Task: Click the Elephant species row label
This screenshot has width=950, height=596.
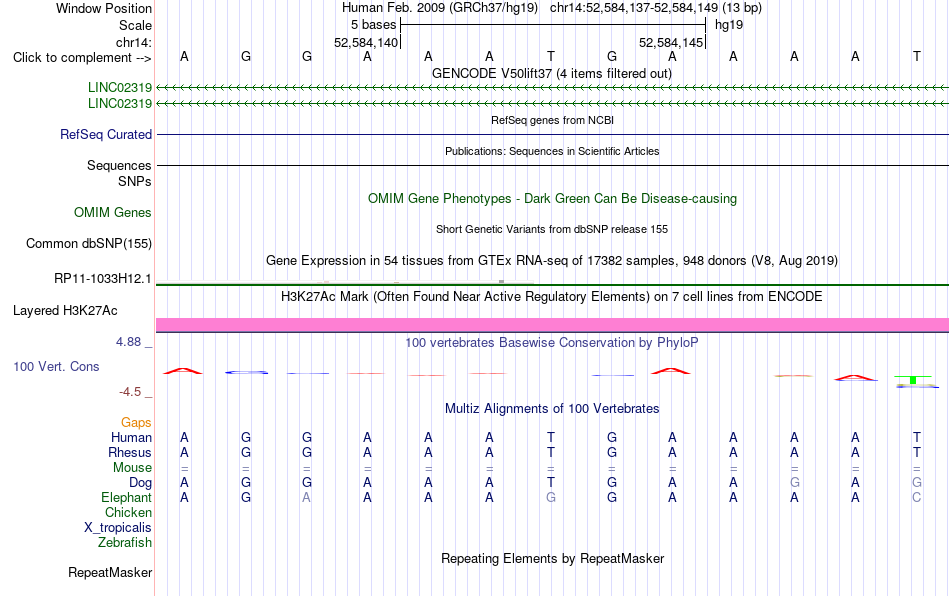Action: 126,497
